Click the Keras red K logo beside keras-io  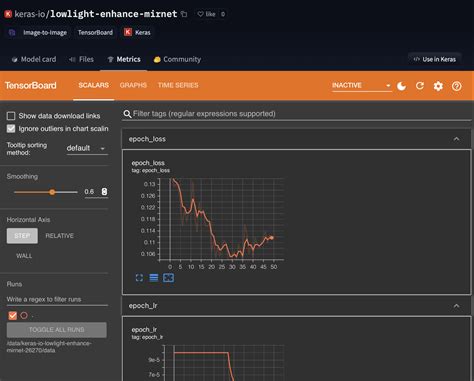click(x=8, y=14)
